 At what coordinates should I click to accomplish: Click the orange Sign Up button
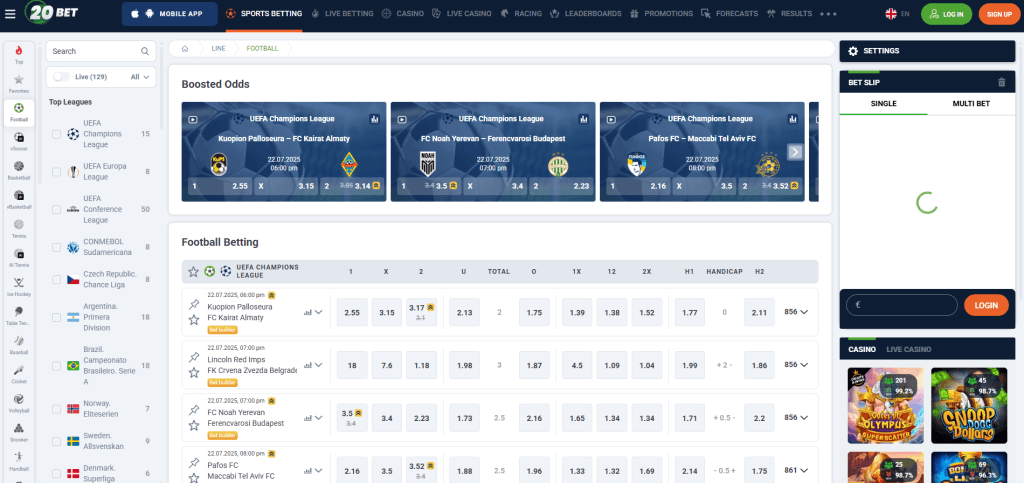(x=999, y=14)
